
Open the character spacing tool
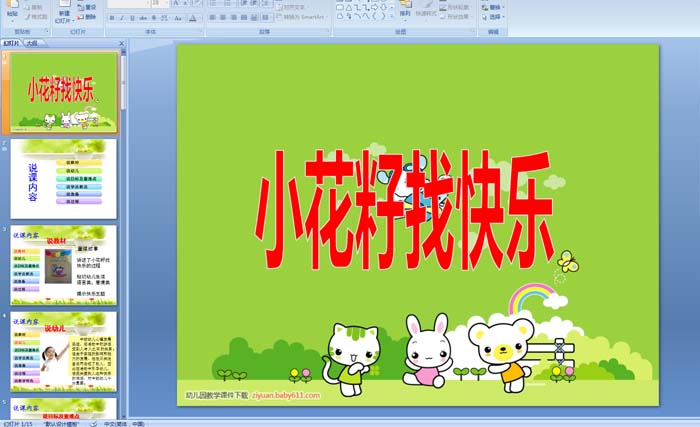click(164, 18)
